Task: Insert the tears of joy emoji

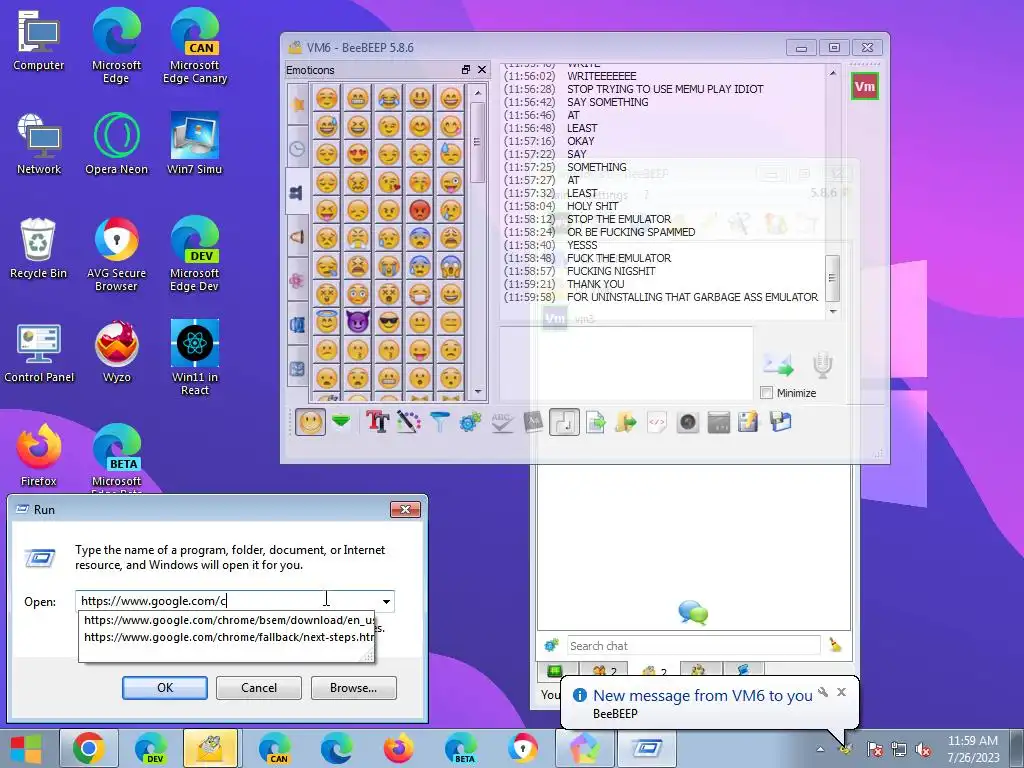Action: tap(389, 99)
